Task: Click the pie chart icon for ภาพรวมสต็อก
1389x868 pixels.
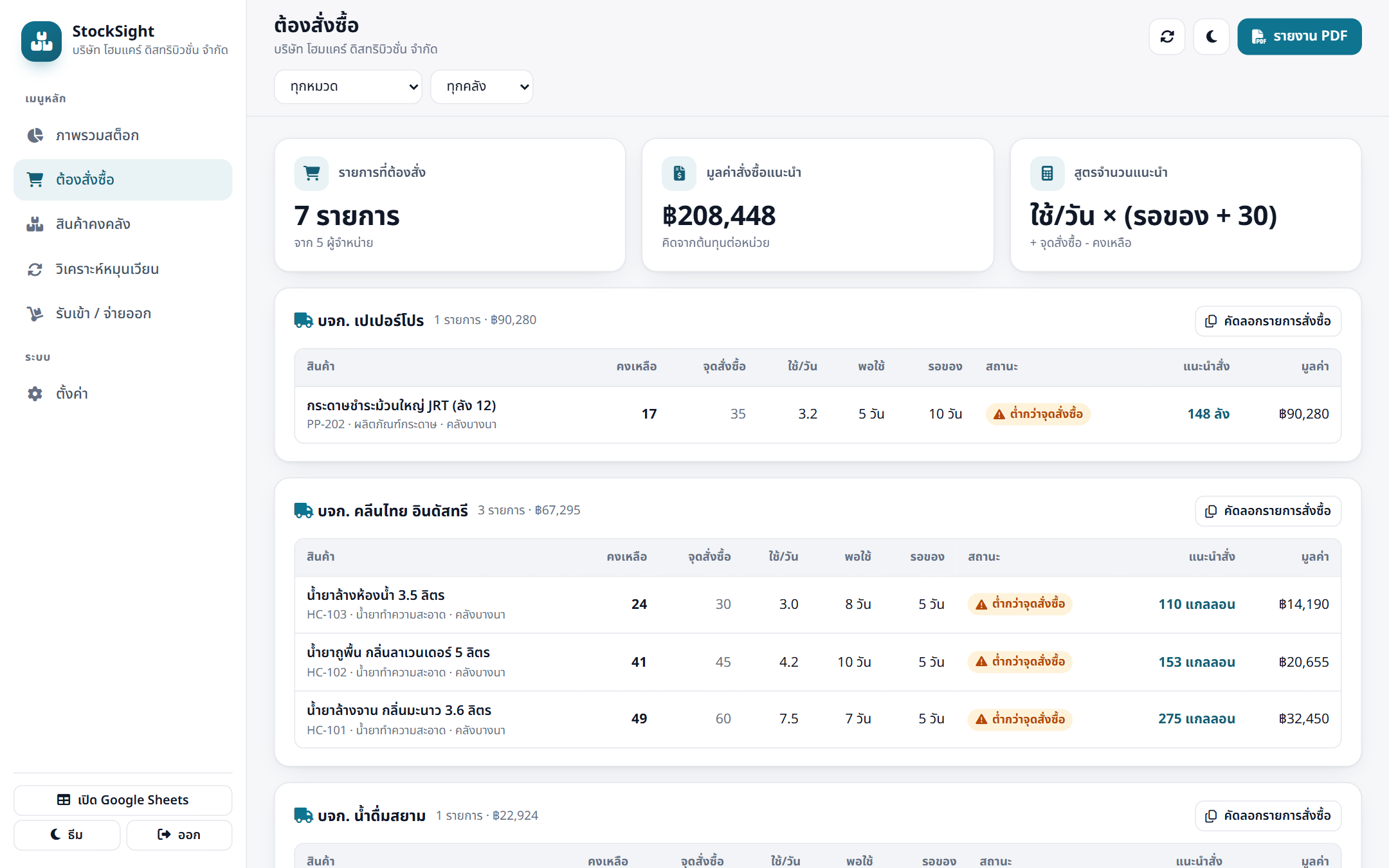Action: [35, 135]
